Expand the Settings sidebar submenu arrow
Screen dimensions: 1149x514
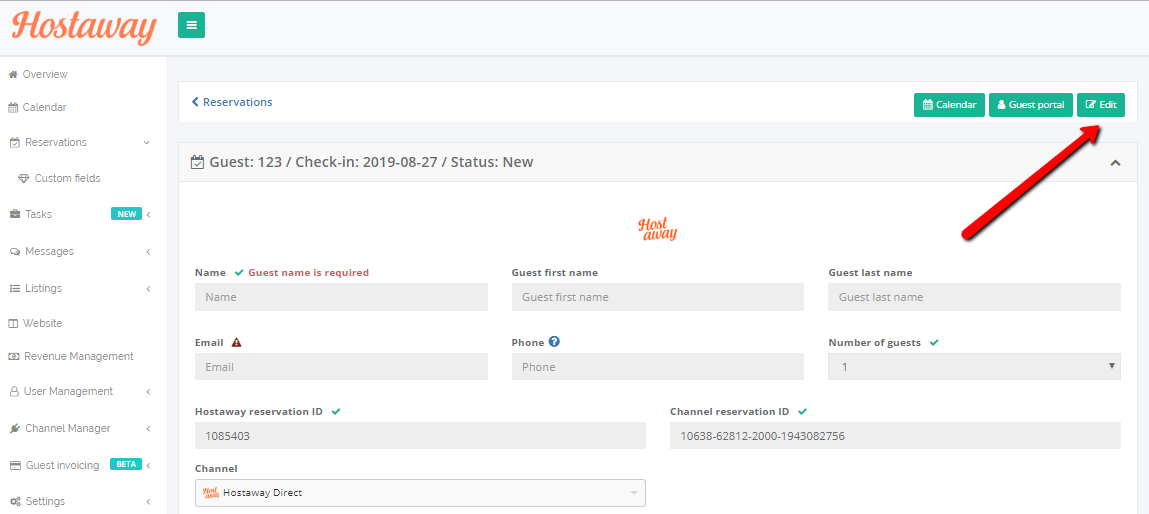click(x=149, y=502)
